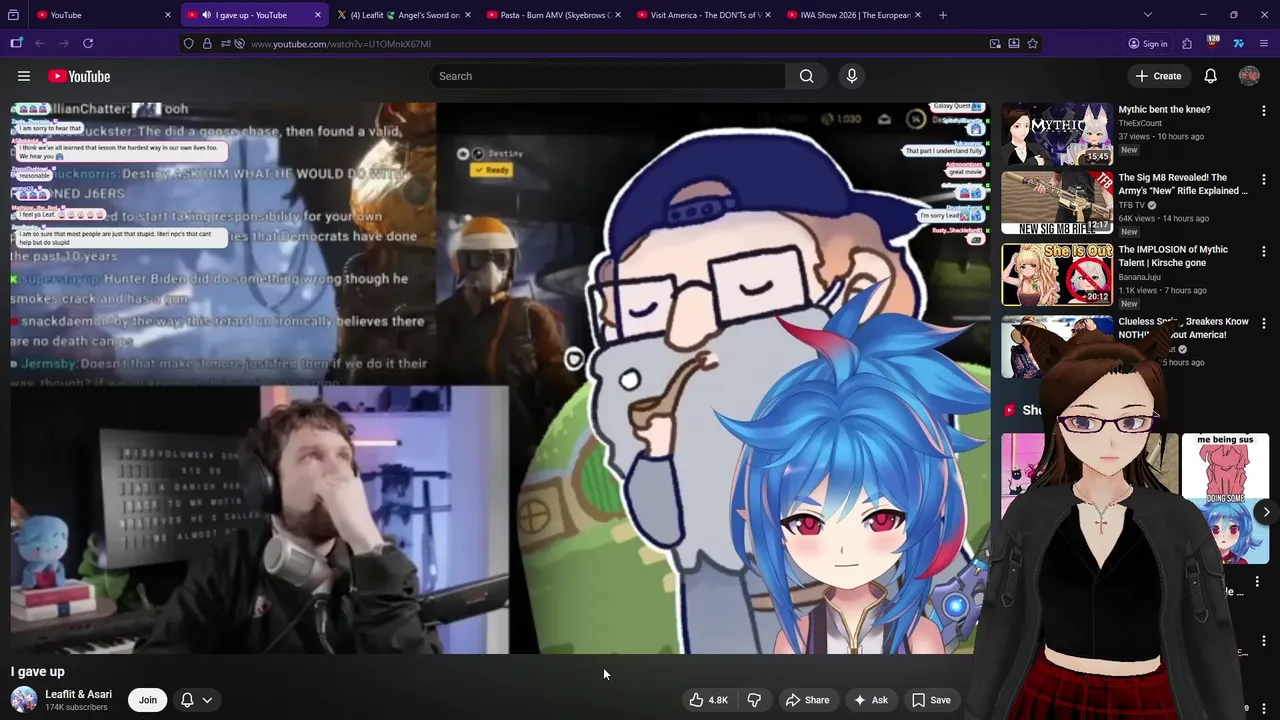Image resolution: width=1280 pixels, height=720 pixels.
Task: Open YouTube notifications bell
Action: coord(1210,76)
